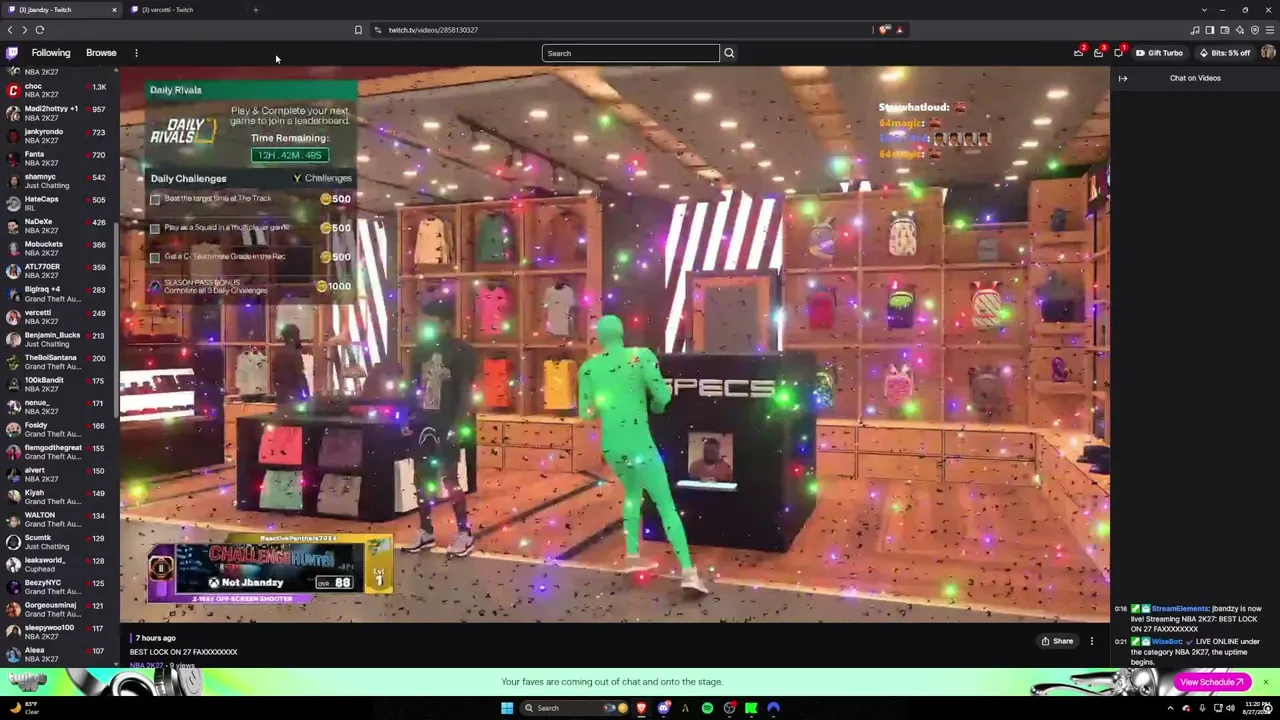Open the whispers chat bubble icon

(1119, 53)
